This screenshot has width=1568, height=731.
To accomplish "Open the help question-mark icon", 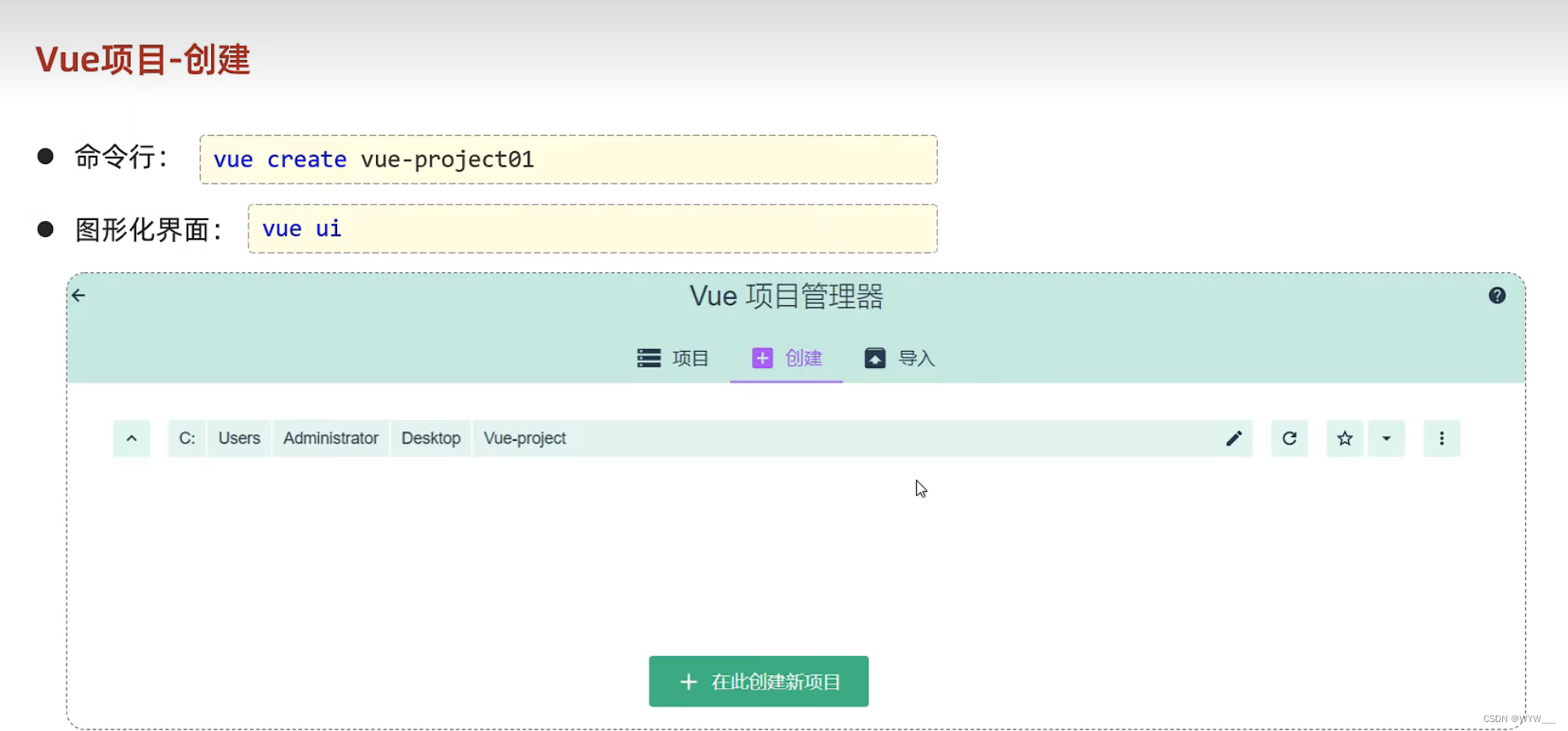I will pos(1497,295).
